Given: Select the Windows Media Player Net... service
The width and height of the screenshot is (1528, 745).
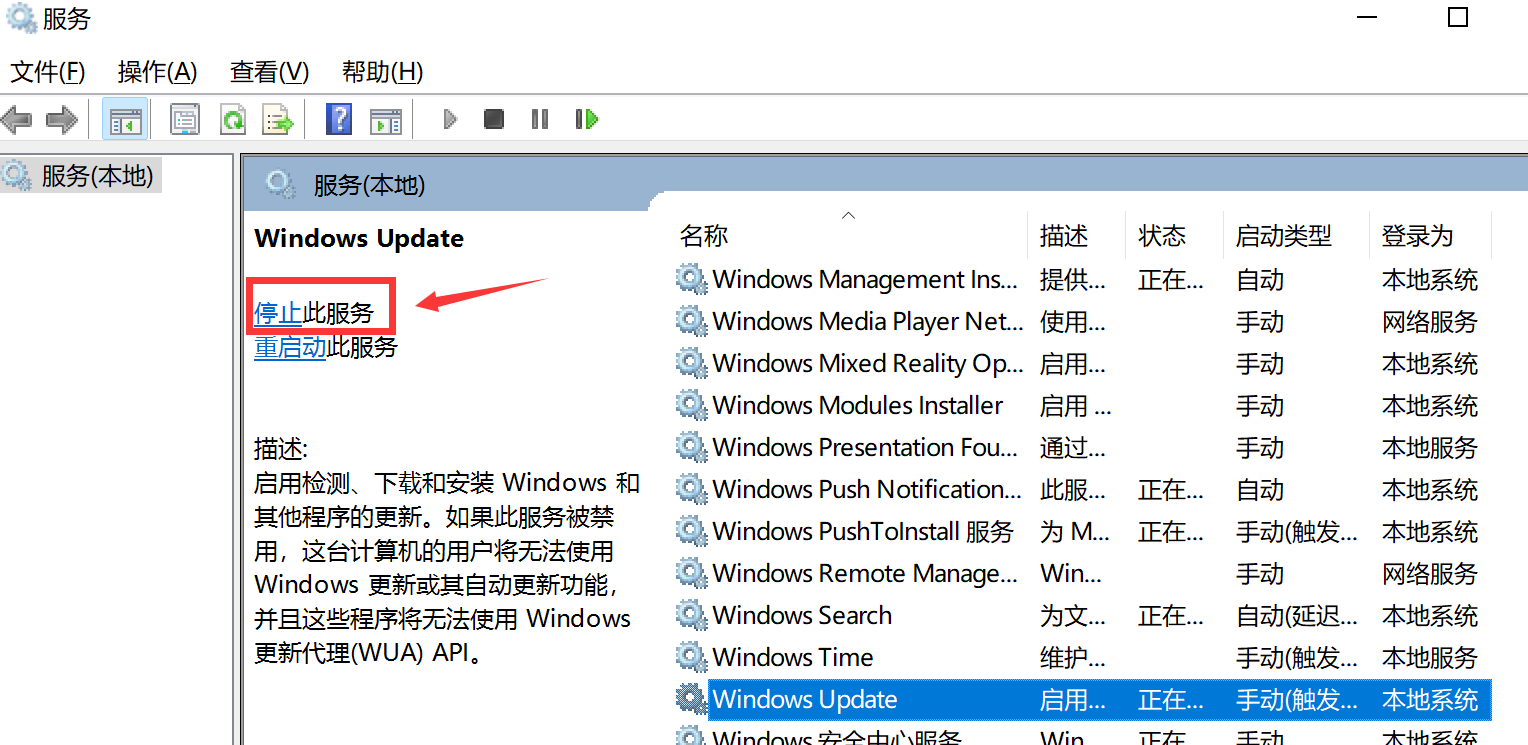Looking at the screenshot, I should [x=1082, y=322].
